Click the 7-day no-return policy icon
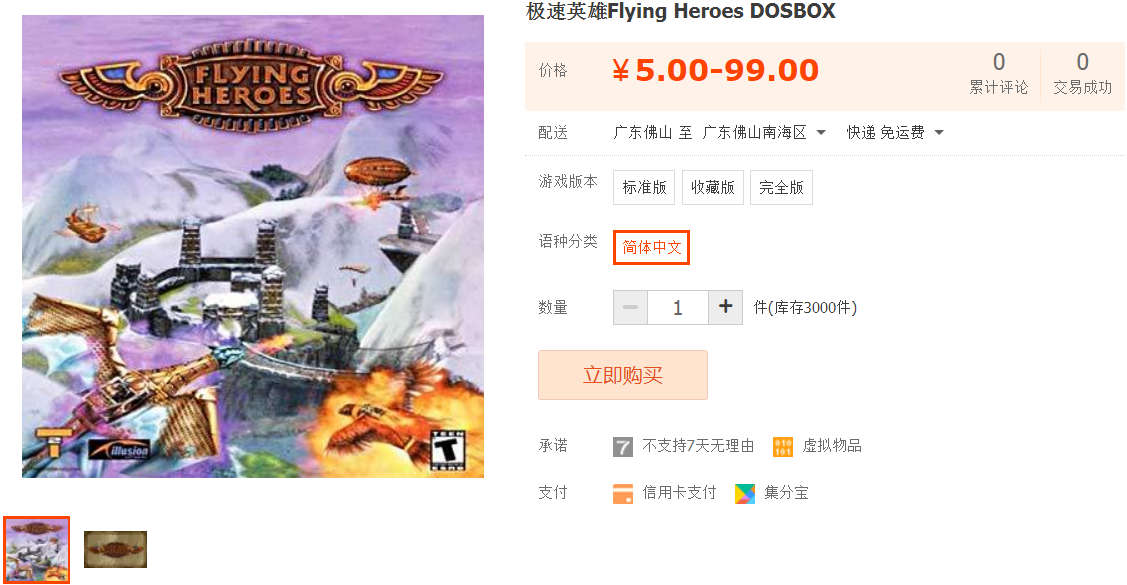Screen dimensions: 1127x585 pyautogui.click(x=622, y=447)
